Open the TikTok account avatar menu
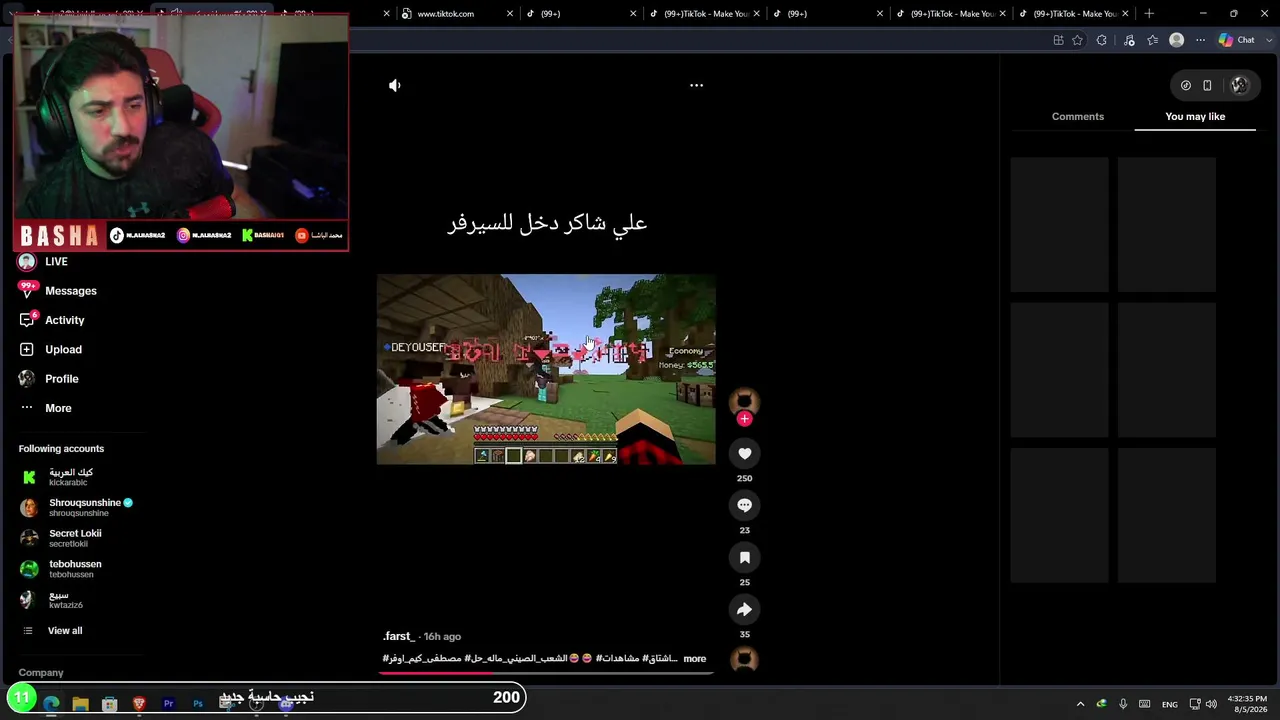Image resolution: width=1280 pixels, height=720 pixels. point(1239,86)
